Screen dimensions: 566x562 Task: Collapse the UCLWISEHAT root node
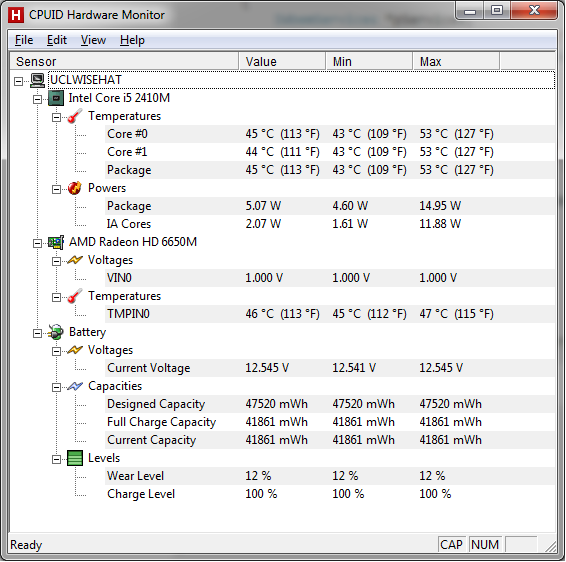(18, 81)
